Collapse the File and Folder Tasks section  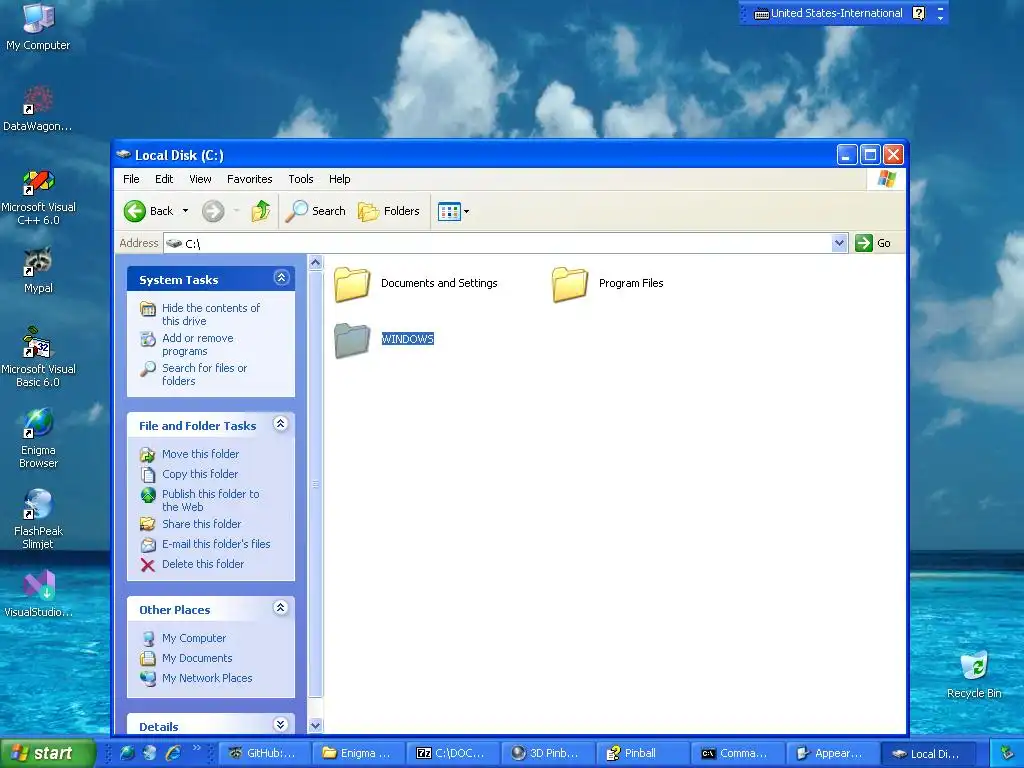coord(281,424)
